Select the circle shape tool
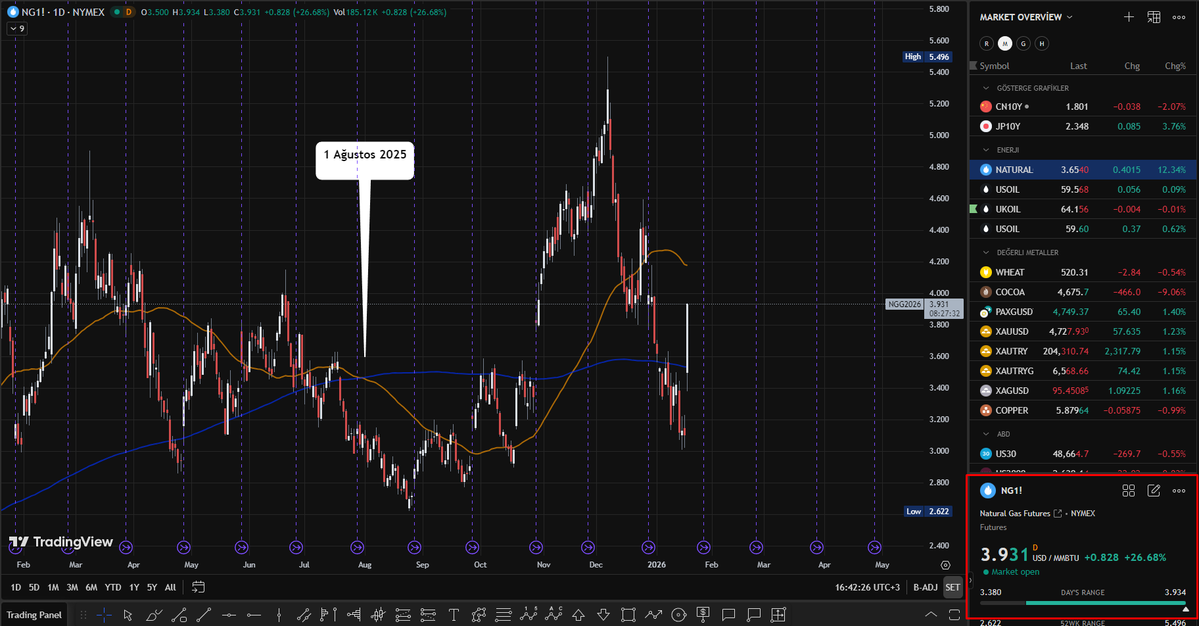 [x=678, y=615]
